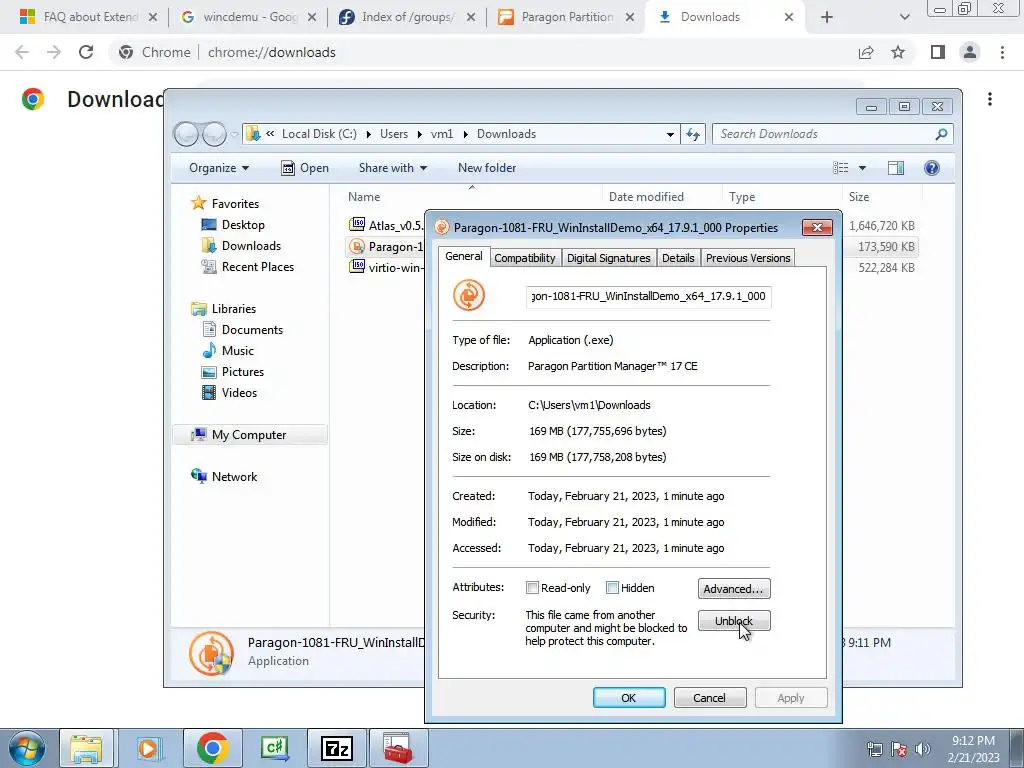The height and width of the screenshot is (768, 1024).
Task: Select Network in navigation pane
Action: tap(234, 477)
